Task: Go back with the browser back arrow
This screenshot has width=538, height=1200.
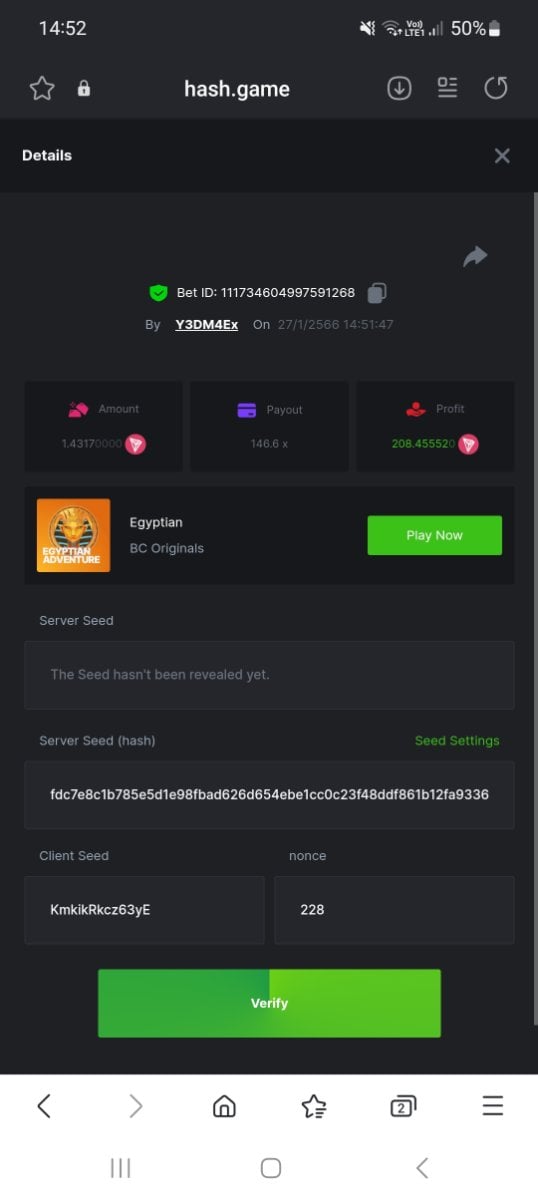Action: pyautogui.click(x=44, y=1105)
